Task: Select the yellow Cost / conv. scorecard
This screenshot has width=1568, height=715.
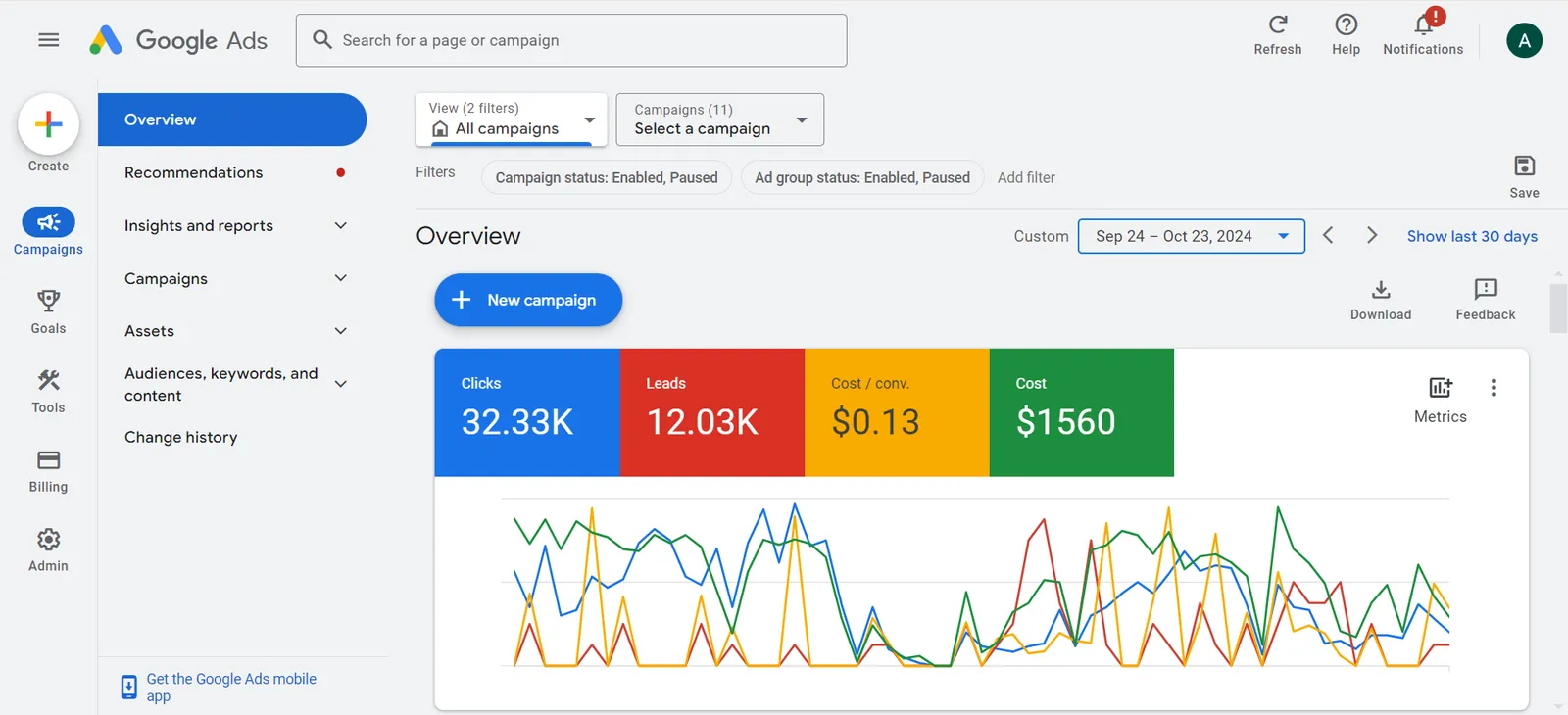Action: tap(897, 412)
